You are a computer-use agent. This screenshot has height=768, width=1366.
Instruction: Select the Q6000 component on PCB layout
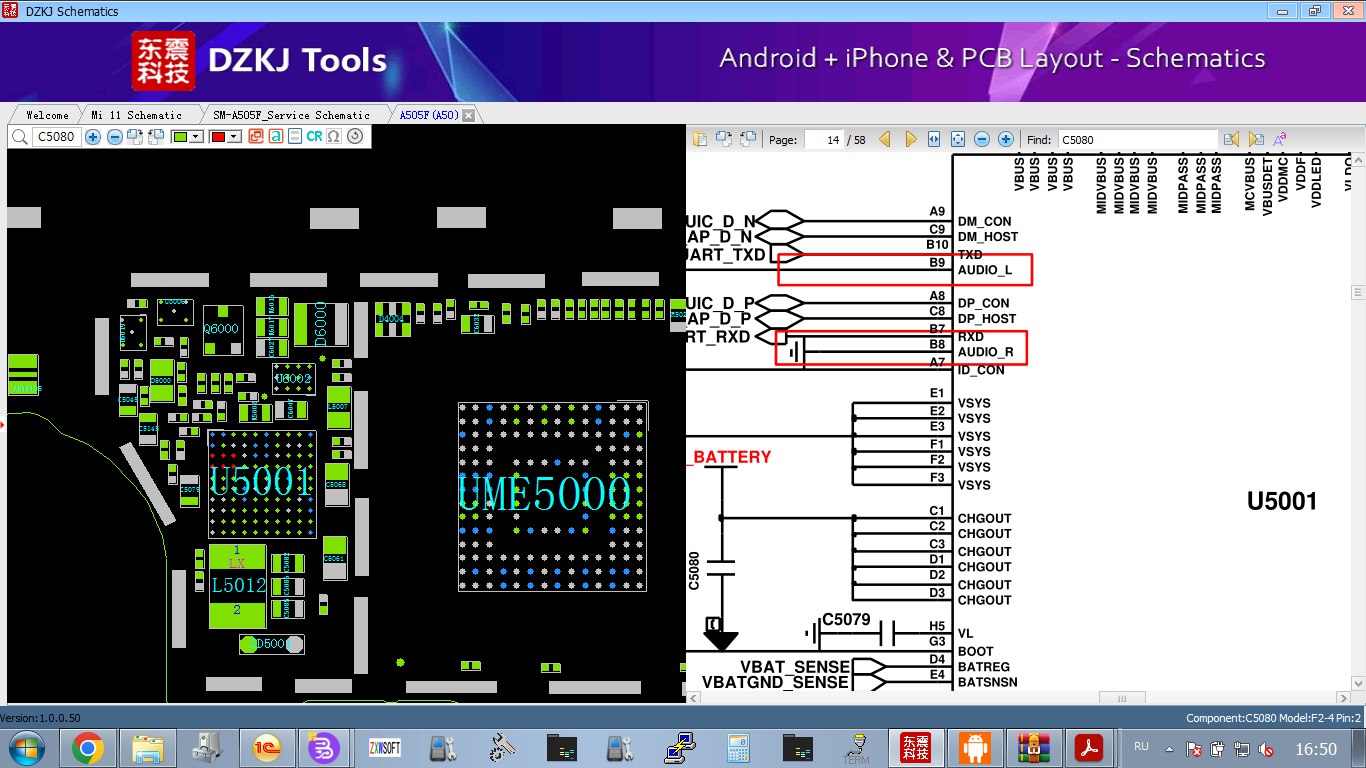point(222,328)
